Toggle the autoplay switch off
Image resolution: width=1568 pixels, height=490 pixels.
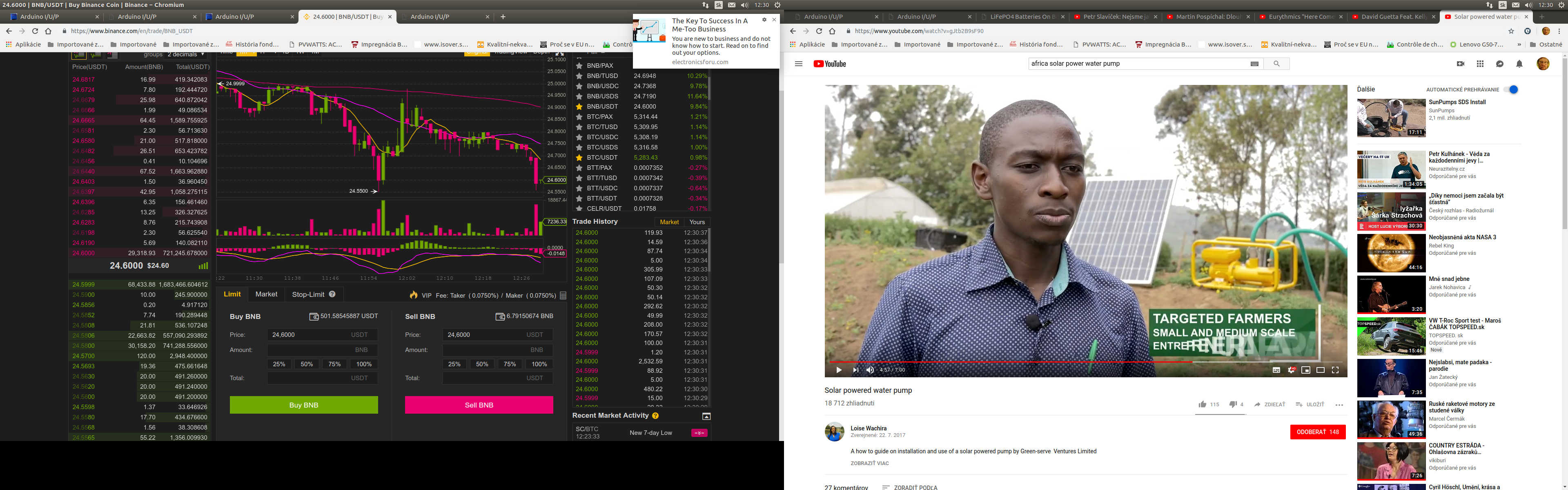[1510, 89]
